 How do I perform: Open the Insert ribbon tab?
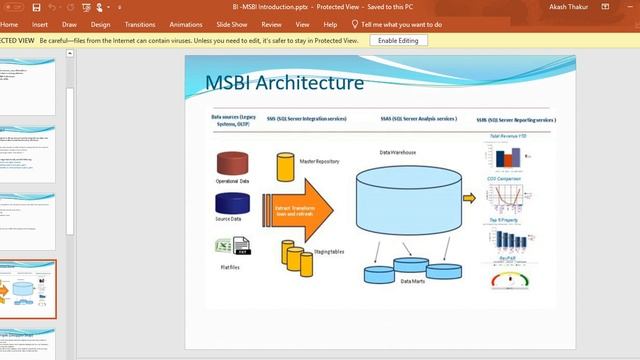(40, 24)
